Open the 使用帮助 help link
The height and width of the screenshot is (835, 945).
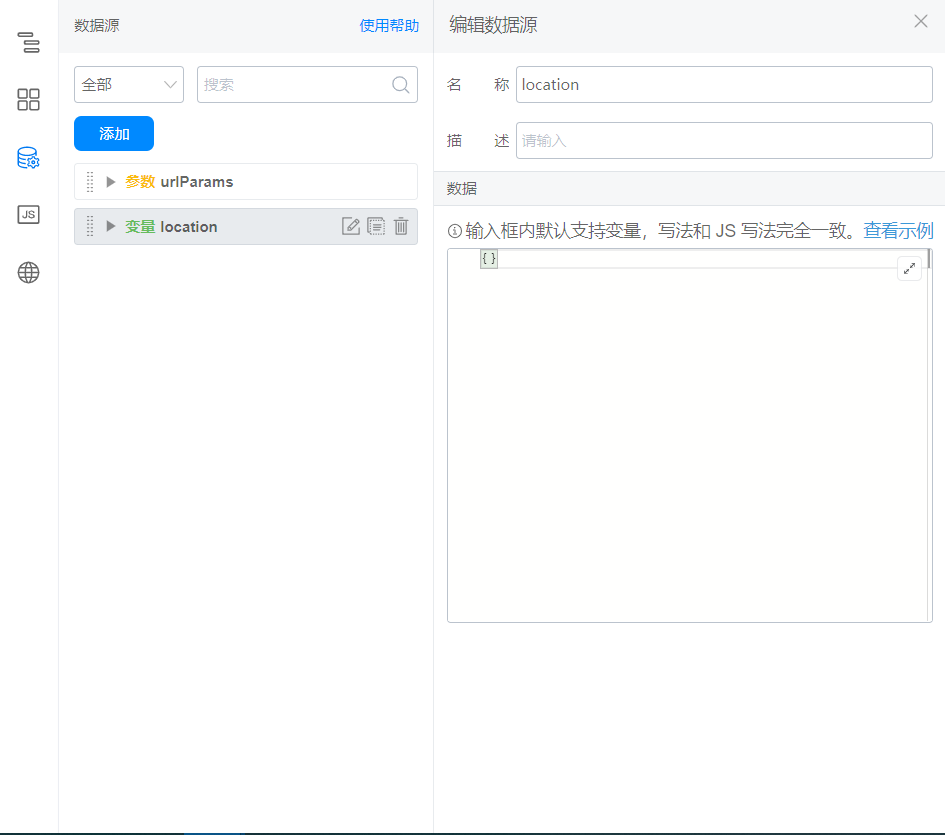click(x=389, y=26)
